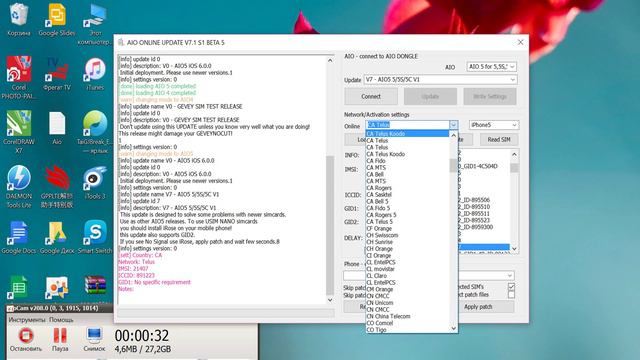Choose CA Bell from the list
This screenshot has height=360, width=640.
[407, 174]
